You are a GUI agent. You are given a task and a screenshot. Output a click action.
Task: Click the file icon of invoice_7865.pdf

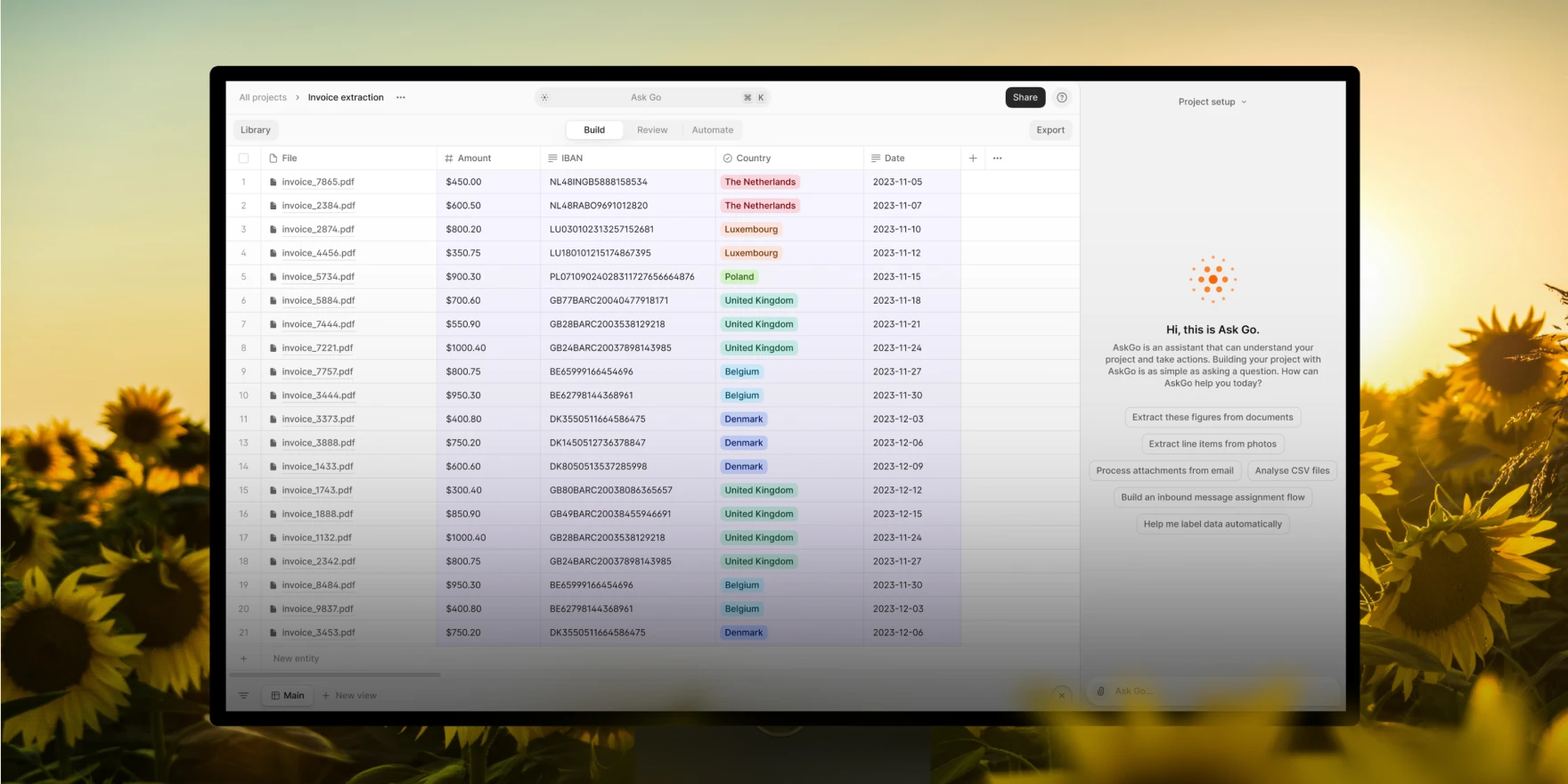(274, 182)
